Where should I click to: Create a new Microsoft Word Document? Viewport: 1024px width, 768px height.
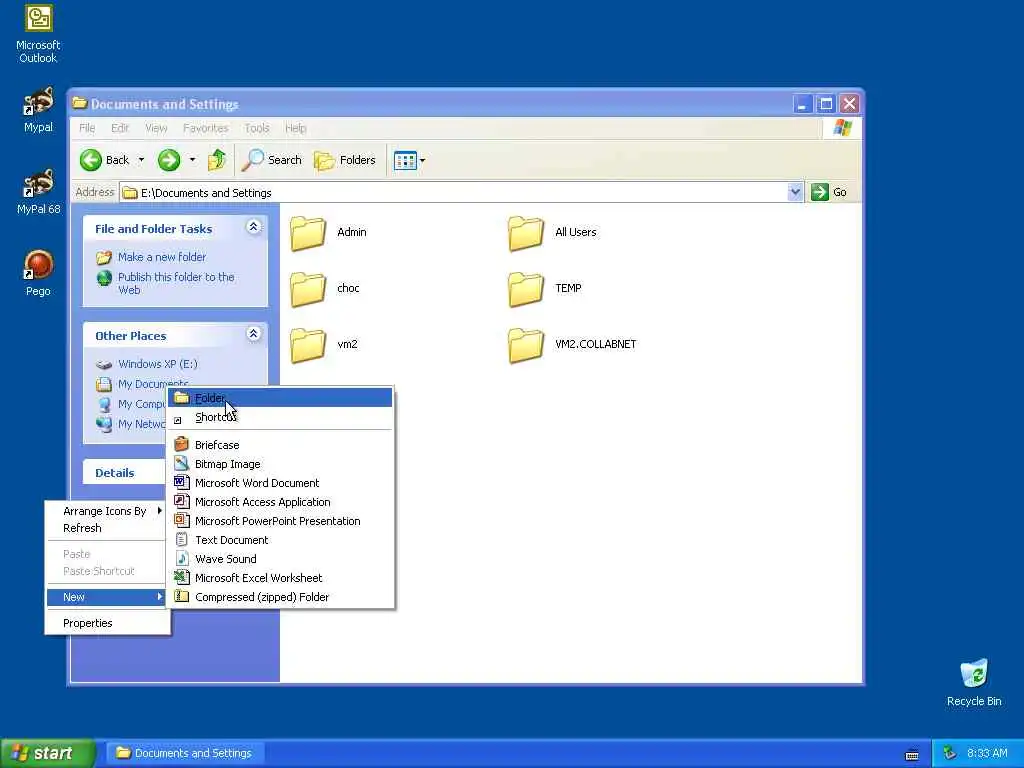tap(280, 483)
